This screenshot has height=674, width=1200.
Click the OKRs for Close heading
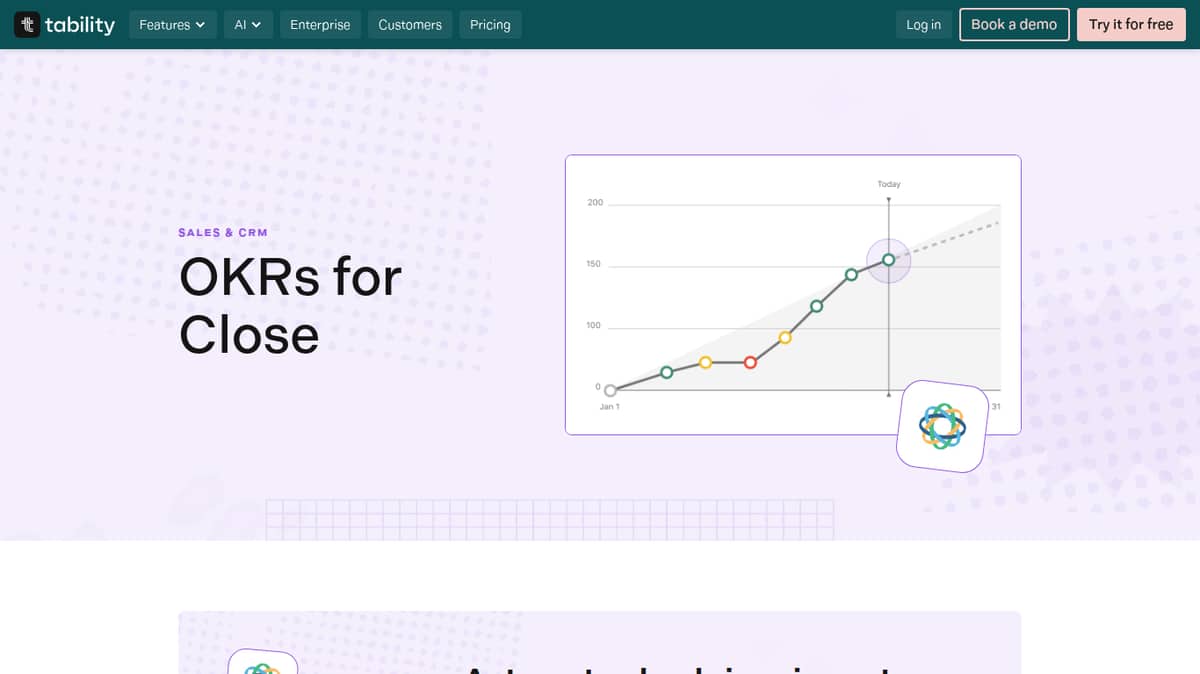[290, 305]
